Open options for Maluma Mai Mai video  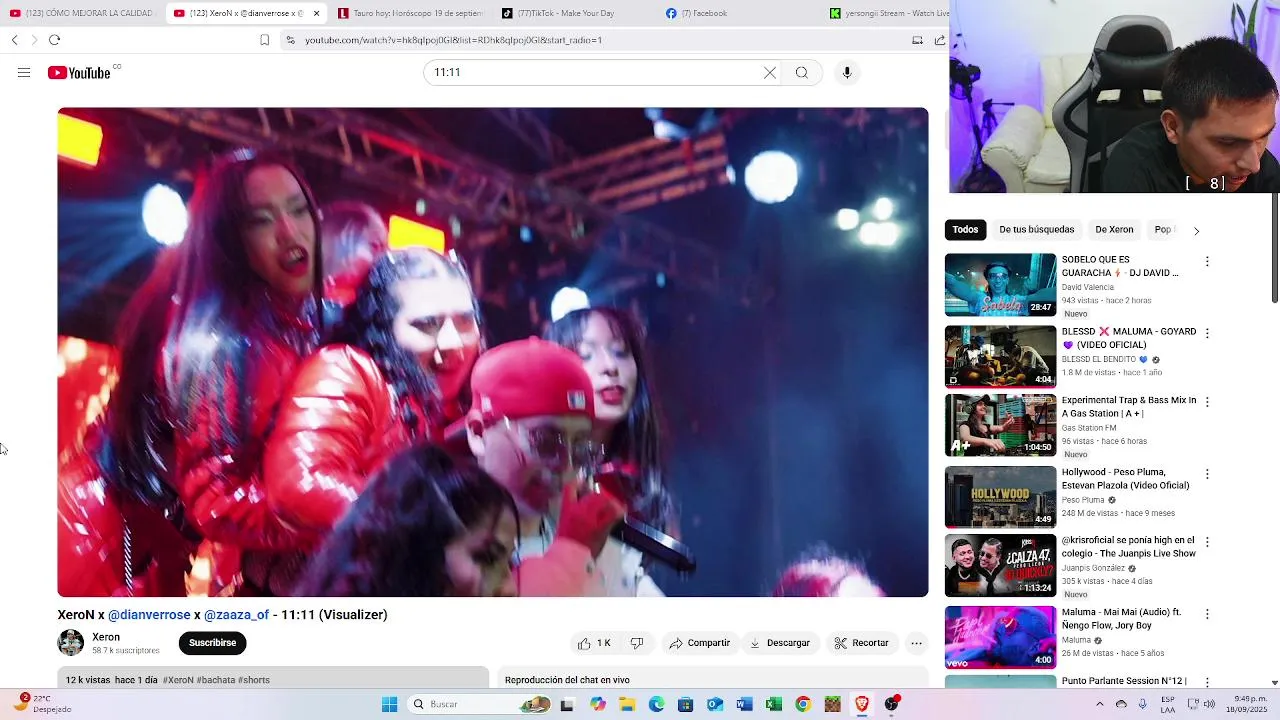click(x=1207, y=614)
